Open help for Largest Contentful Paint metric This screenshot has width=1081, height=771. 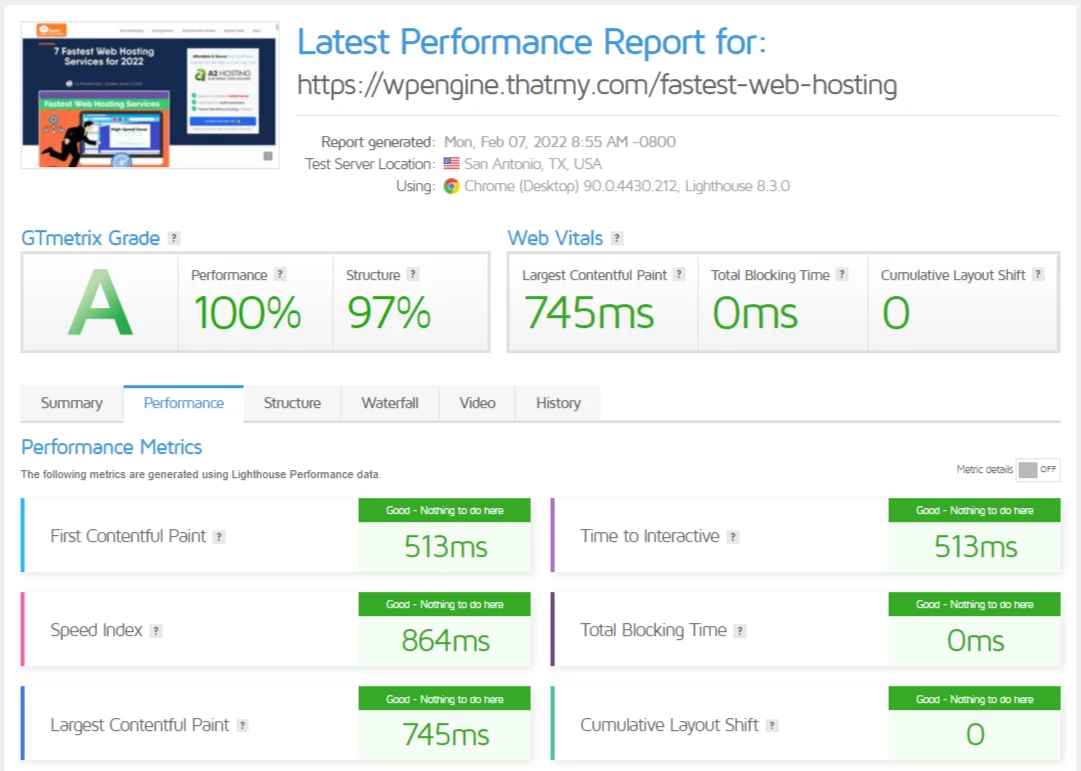coord(680,274)
